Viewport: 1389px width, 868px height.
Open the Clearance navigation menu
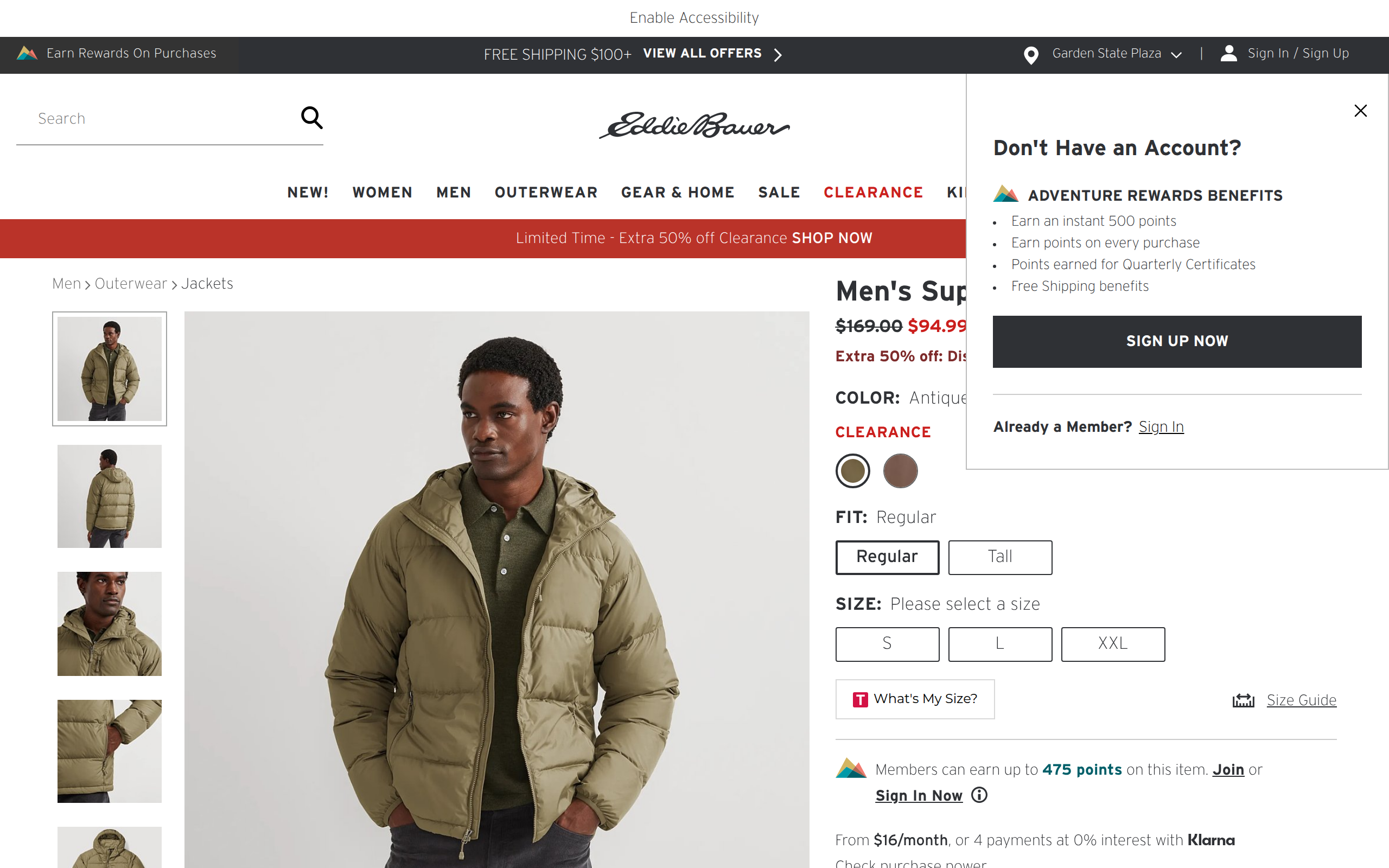click(x=873, y=192)
